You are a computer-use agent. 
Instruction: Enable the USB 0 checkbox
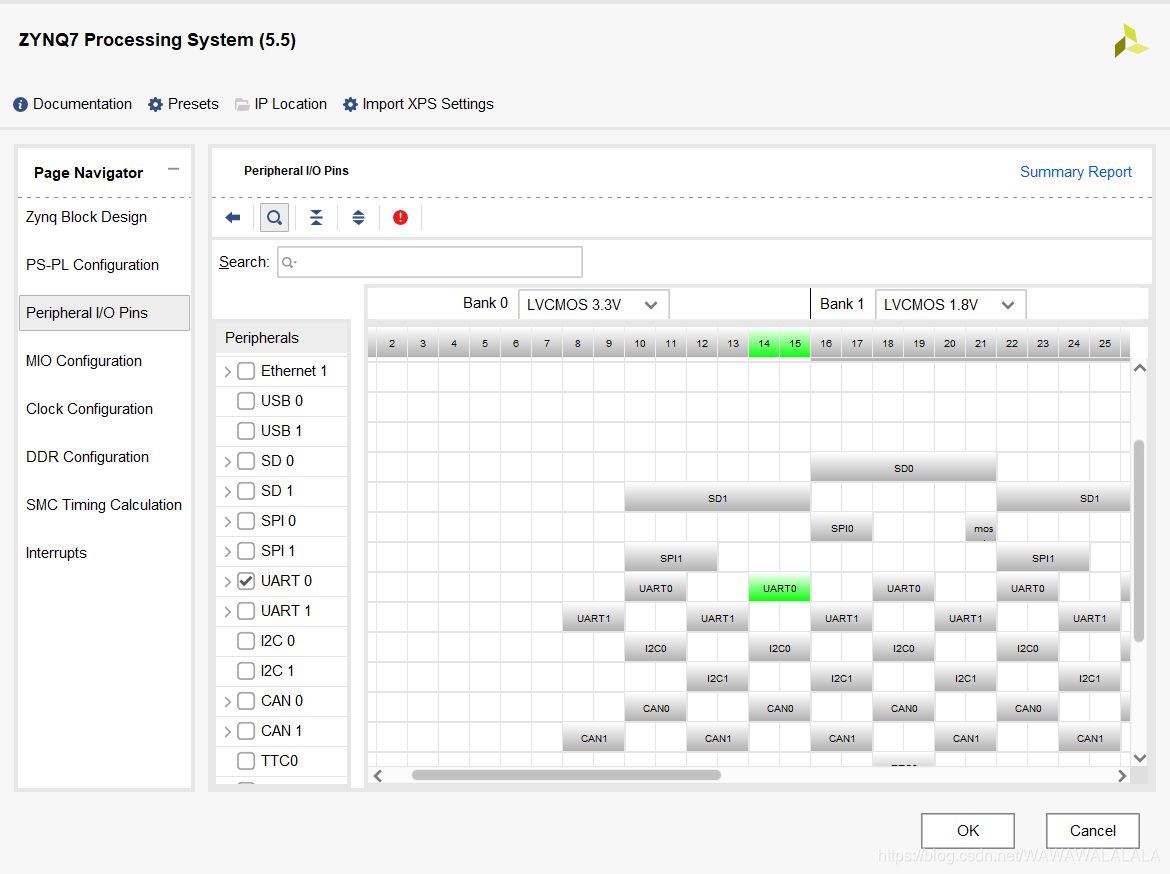point(245,401)
